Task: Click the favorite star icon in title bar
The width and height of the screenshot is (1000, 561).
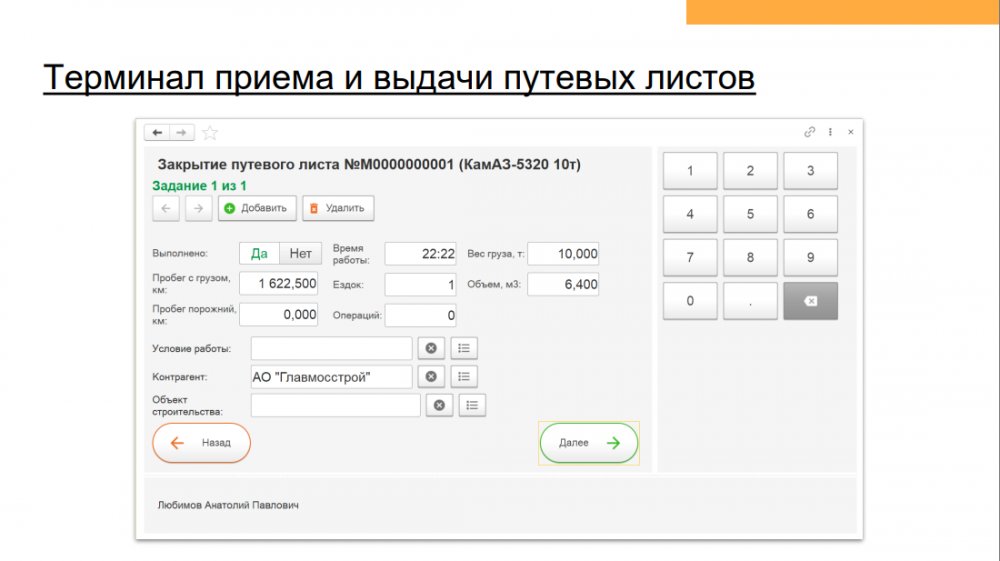Action: 210,133
